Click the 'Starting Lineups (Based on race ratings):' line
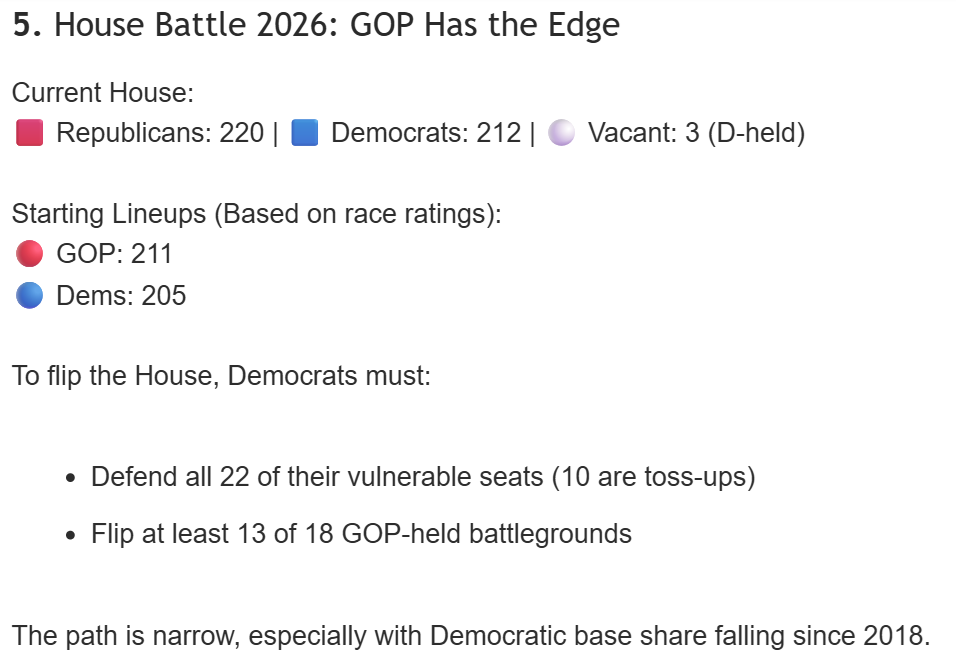This screenshot has height=656, width=956. [256, 214]
